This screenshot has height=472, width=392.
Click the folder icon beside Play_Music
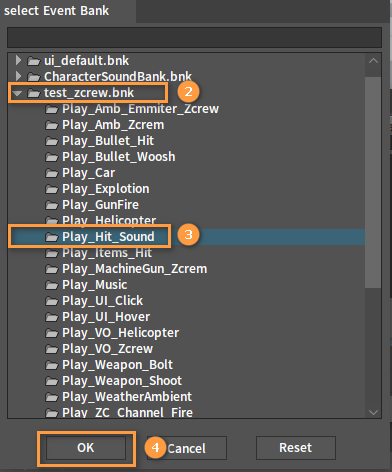(x=52, y=285)
